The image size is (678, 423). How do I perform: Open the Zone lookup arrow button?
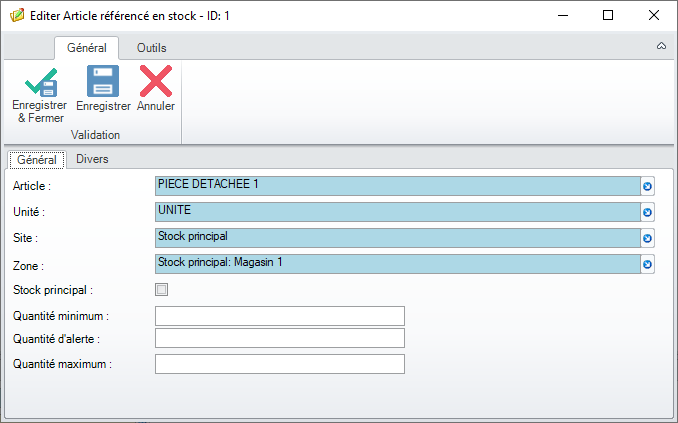(647, 264)
